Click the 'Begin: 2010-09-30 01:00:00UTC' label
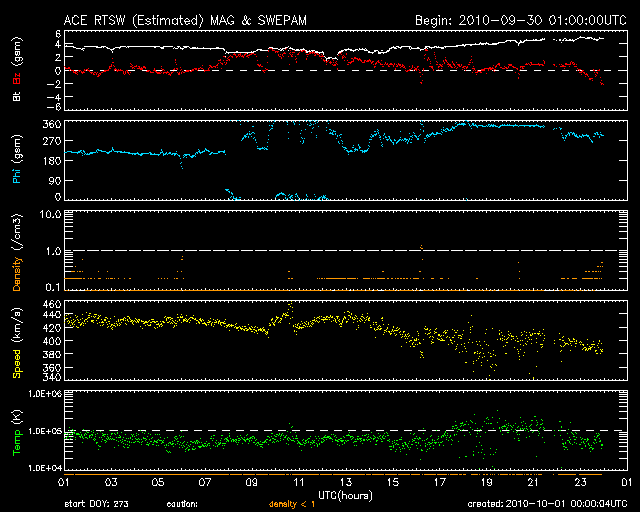 point(520,20)
